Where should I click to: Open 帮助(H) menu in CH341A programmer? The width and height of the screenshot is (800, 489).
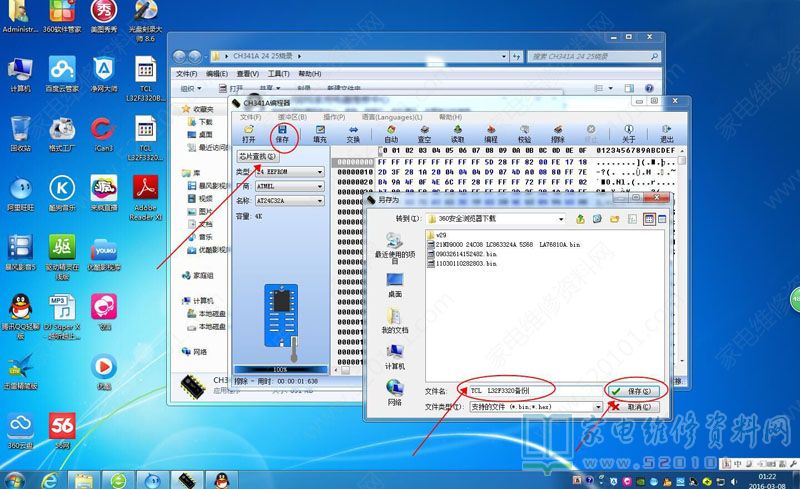tap(451, 117)
